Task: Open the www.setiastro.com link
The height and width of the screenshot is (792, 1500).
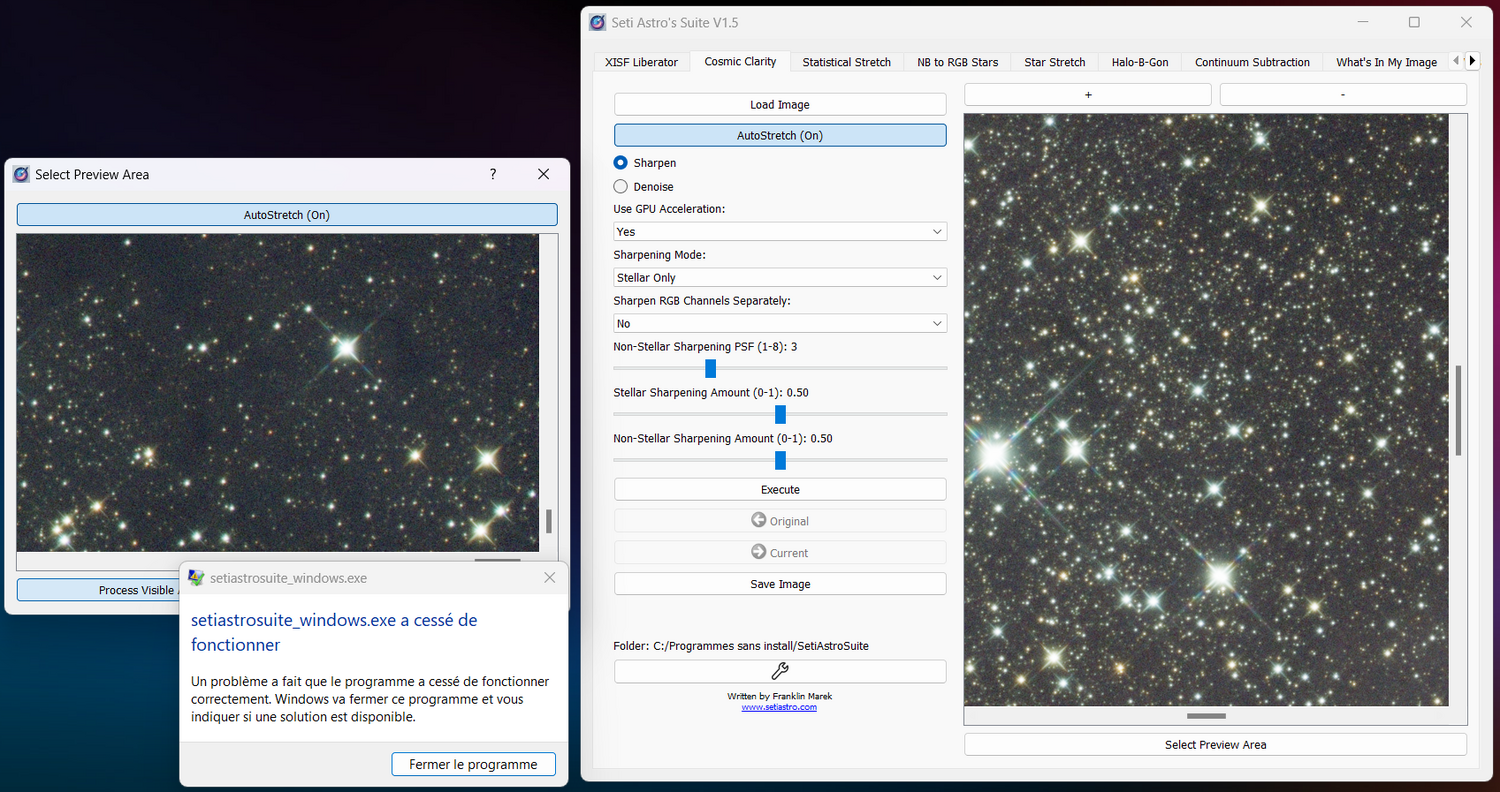Action: pos(779,707)
